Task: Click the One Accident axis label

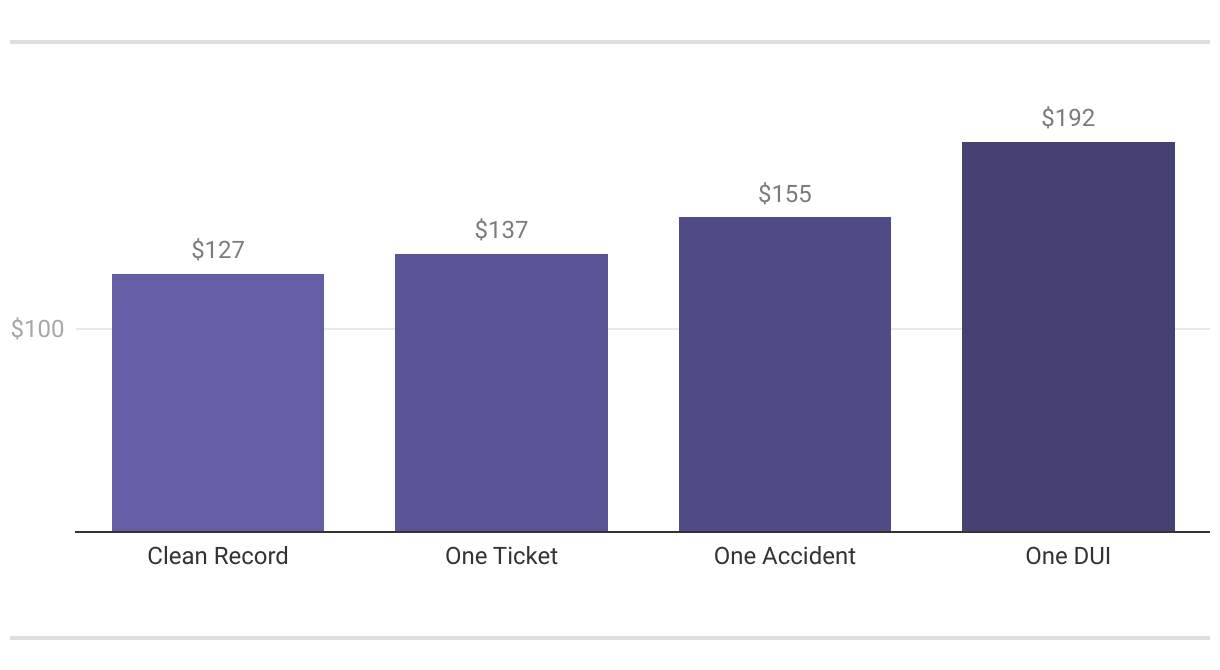Action: click(x=785, y=556)
